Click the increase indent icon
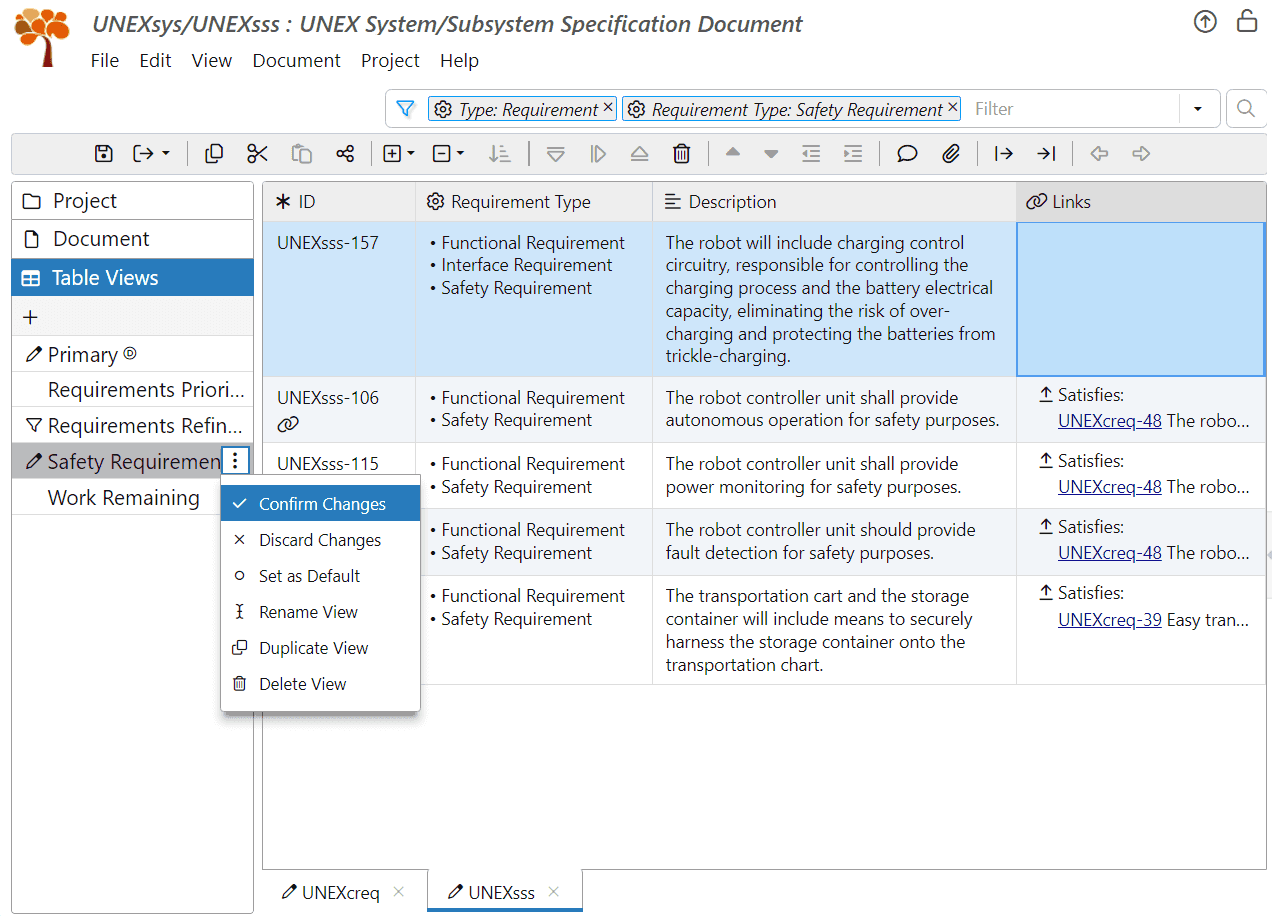 (x=853, y=153)
